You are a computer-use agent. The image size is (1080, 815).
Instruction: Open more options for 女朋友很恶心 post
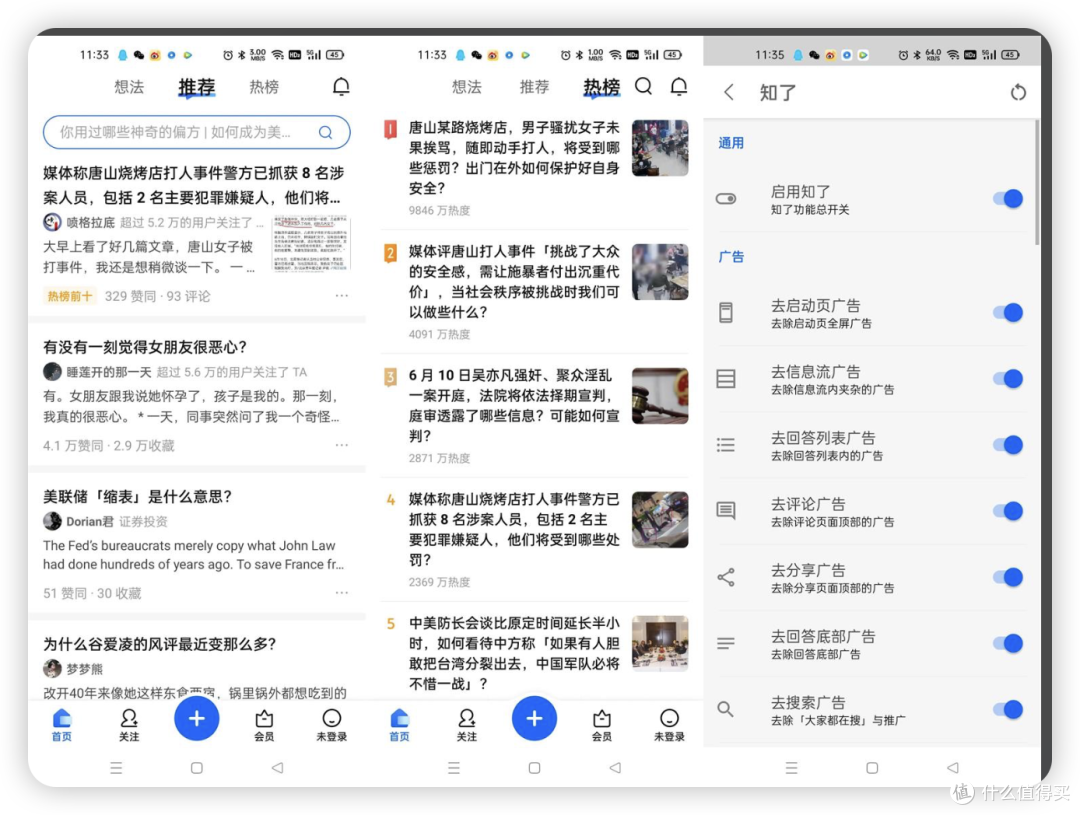tap(342, 445)
